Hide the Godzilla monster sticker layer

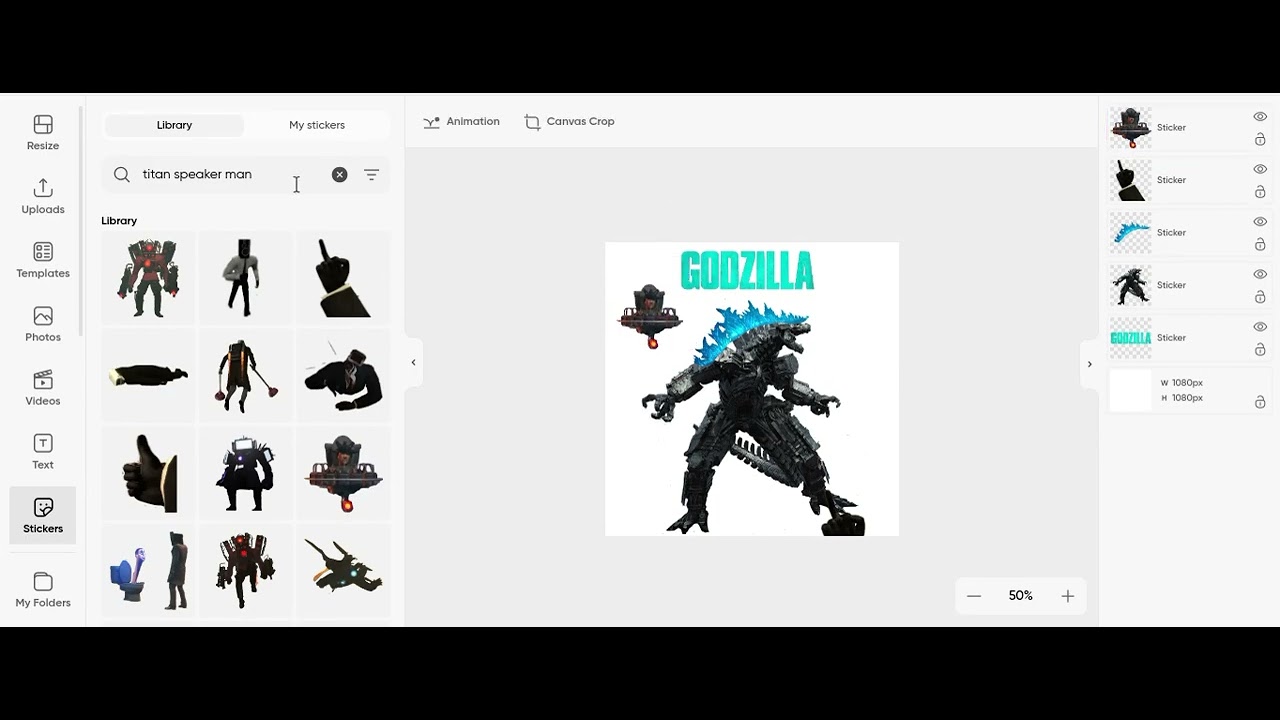[x=1260, y=274]
